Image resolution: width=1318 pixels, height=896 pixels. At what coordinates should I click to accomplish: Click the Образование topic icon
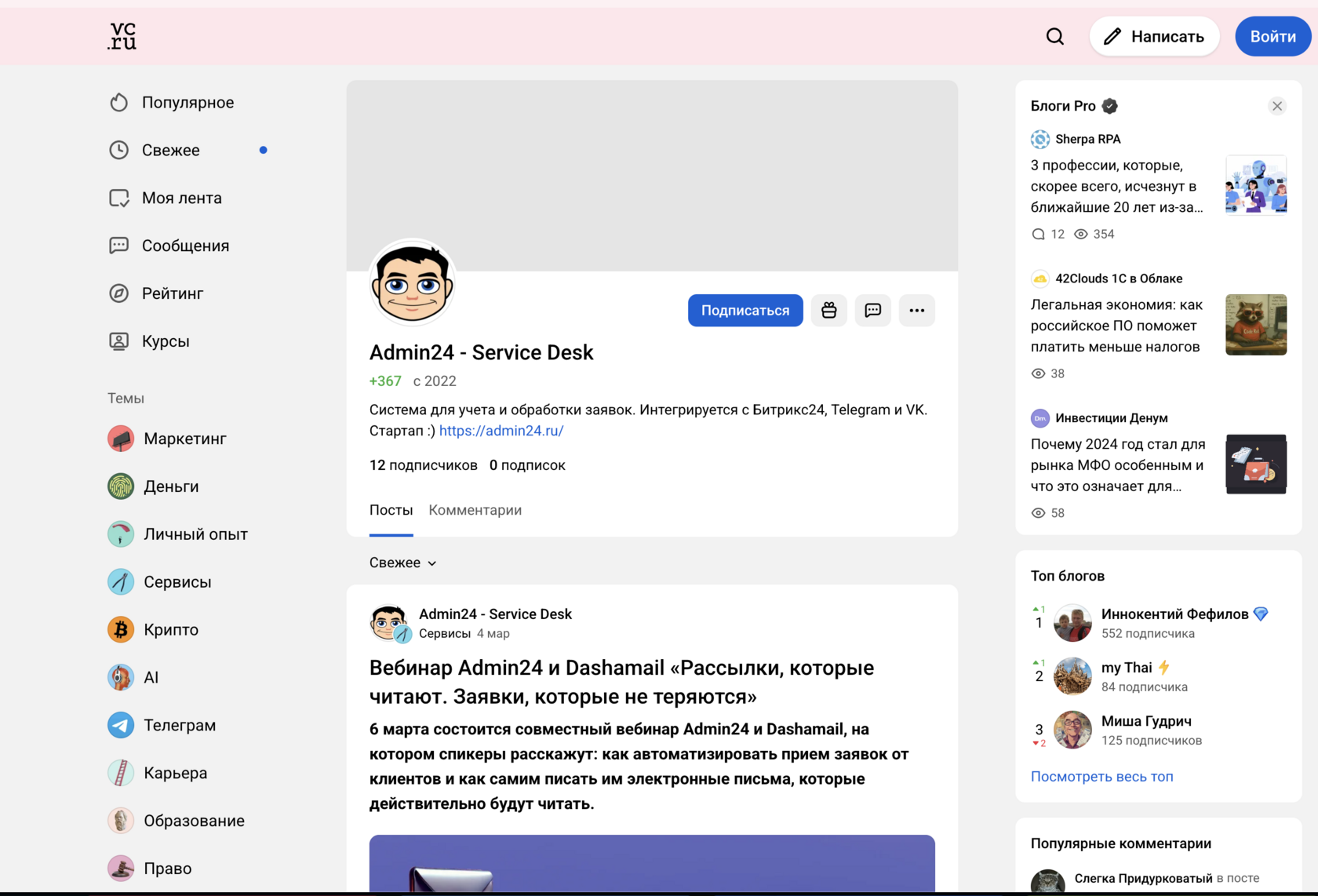pos(121,821)
